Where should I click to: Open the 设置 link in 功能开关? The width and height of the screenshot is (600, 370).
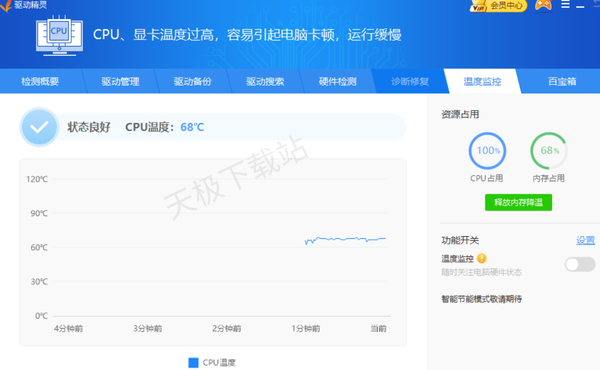[x=585, y=240]
